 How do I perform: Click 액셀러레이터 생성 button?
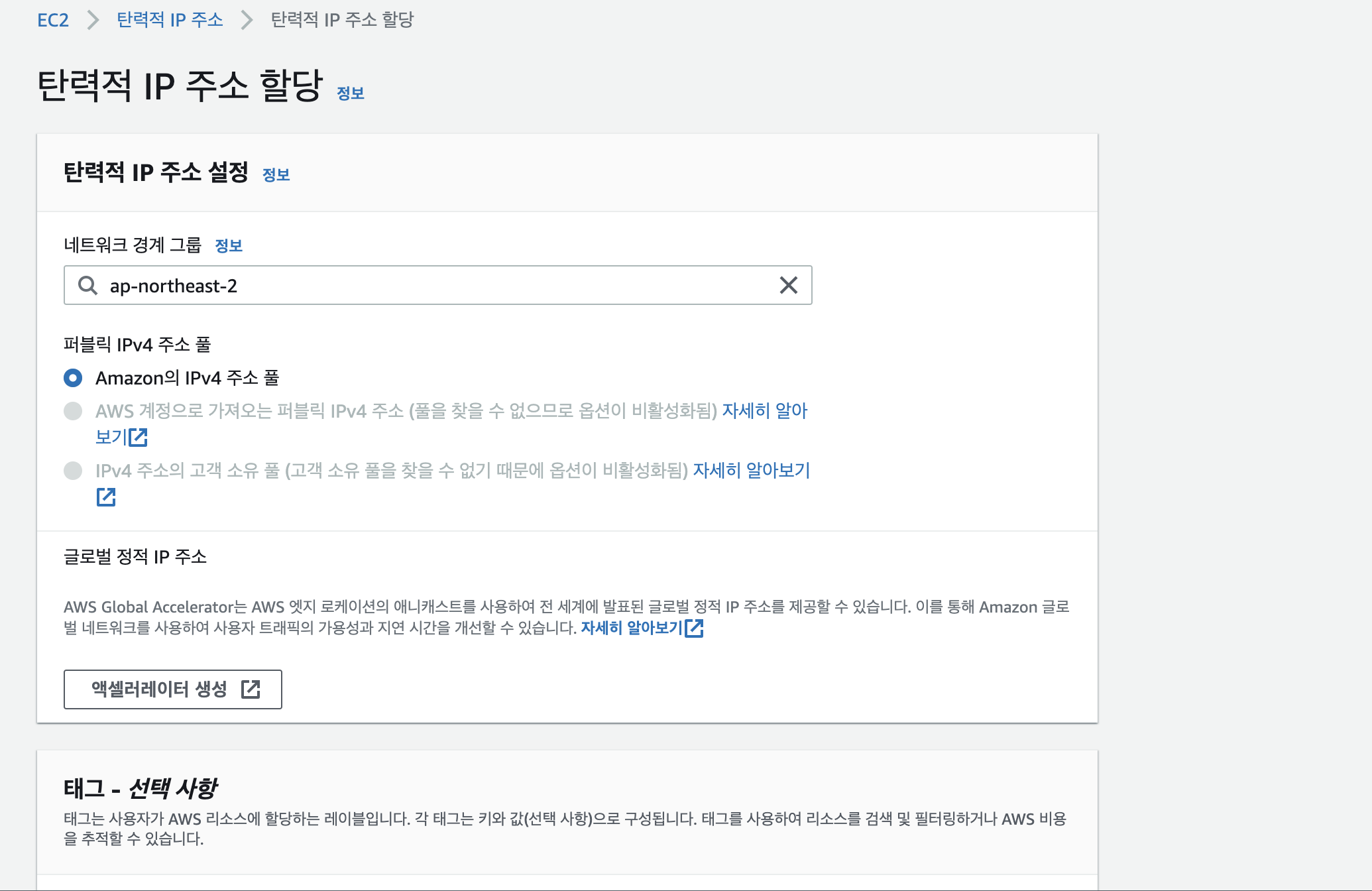[173, 689]
